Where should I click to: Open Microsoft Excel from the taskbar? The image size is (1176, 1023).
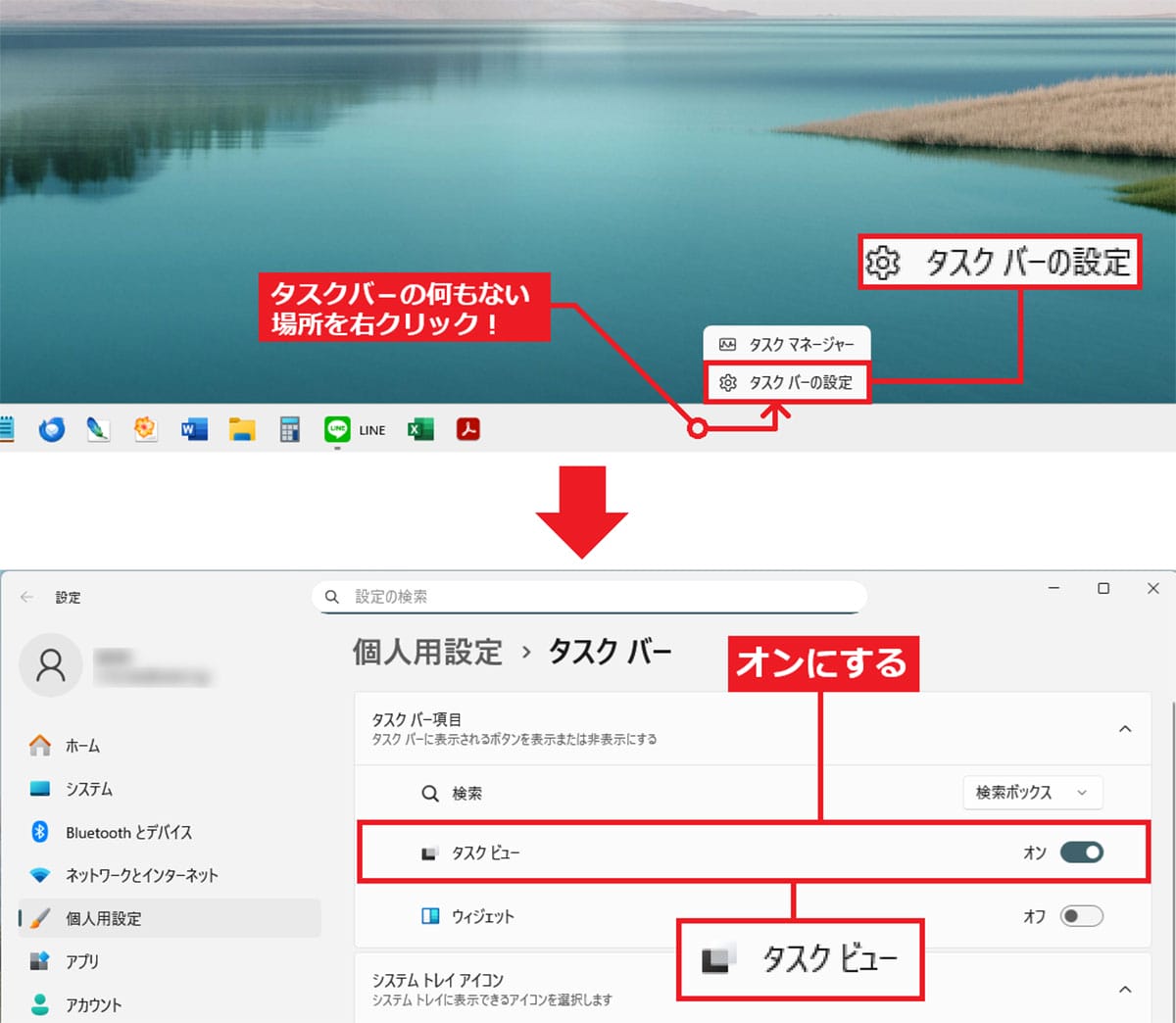(420, 429)
